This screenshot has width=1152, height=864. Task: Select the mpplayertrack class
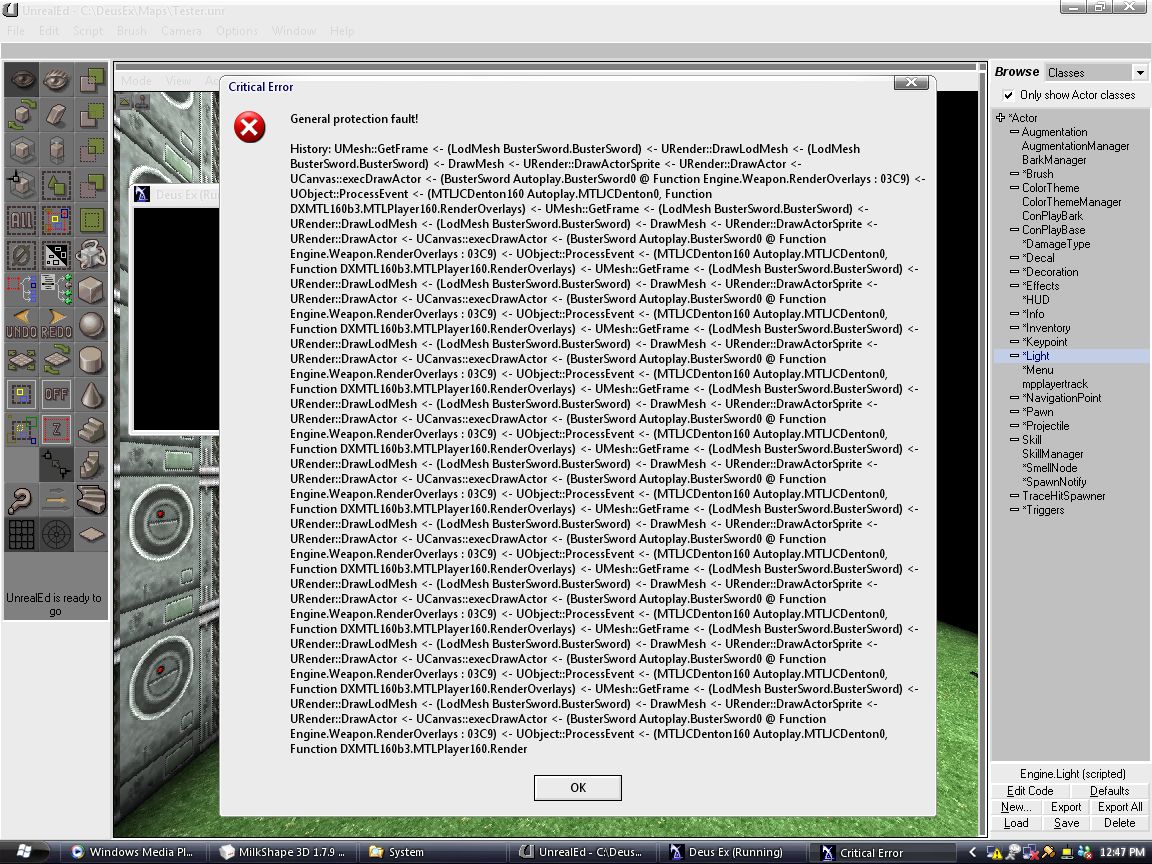pos(1054,384)
